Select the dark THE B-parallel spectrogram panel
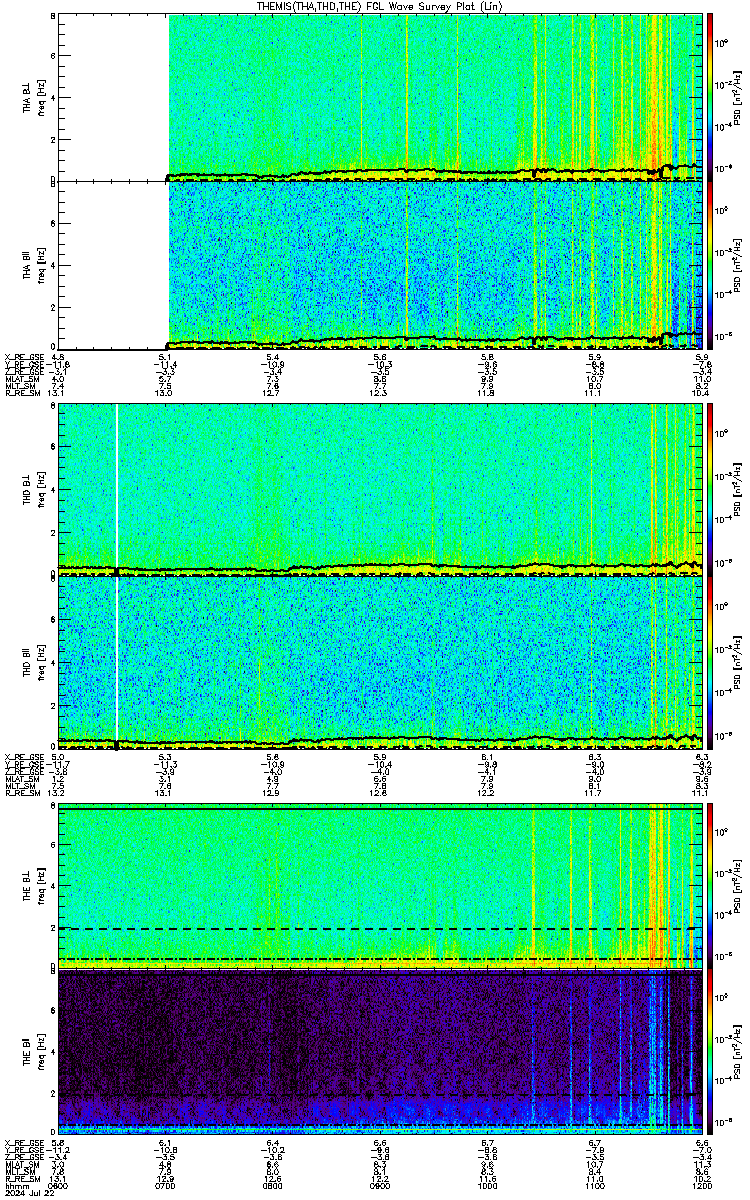 (x=380, y=1052)
